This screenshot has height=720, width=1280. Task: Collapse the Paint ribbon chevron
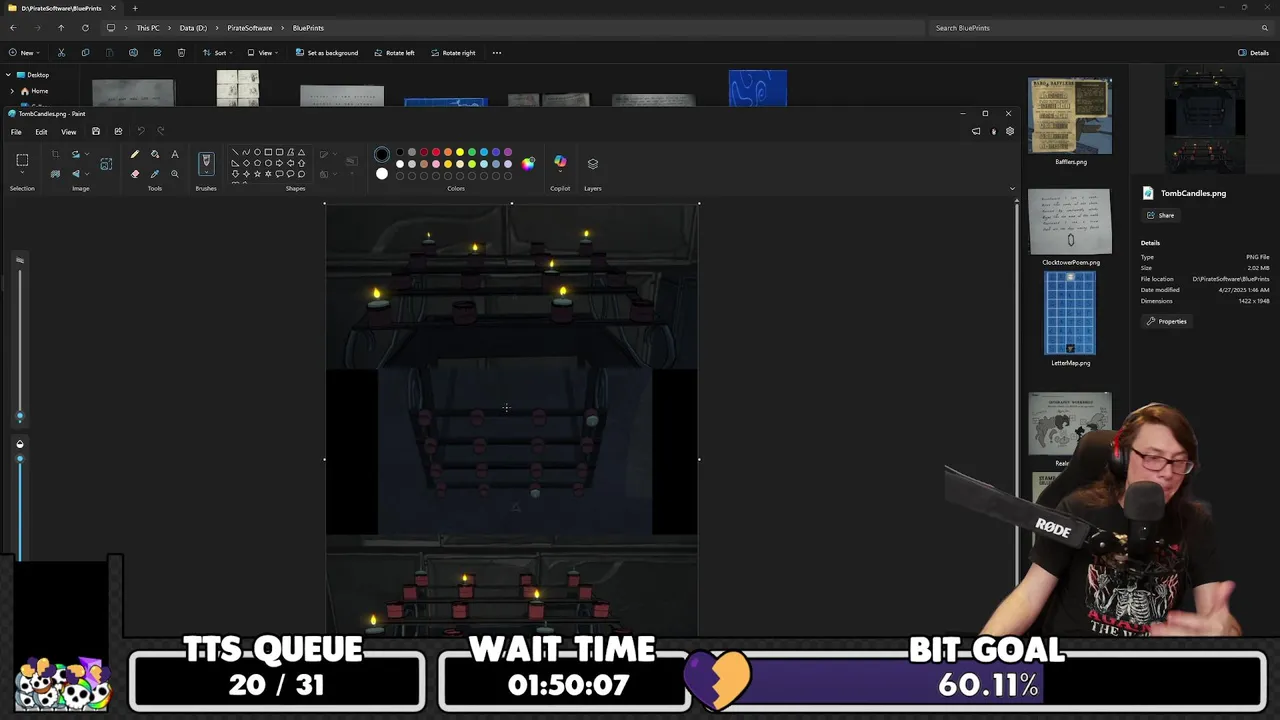point(1012,188)
